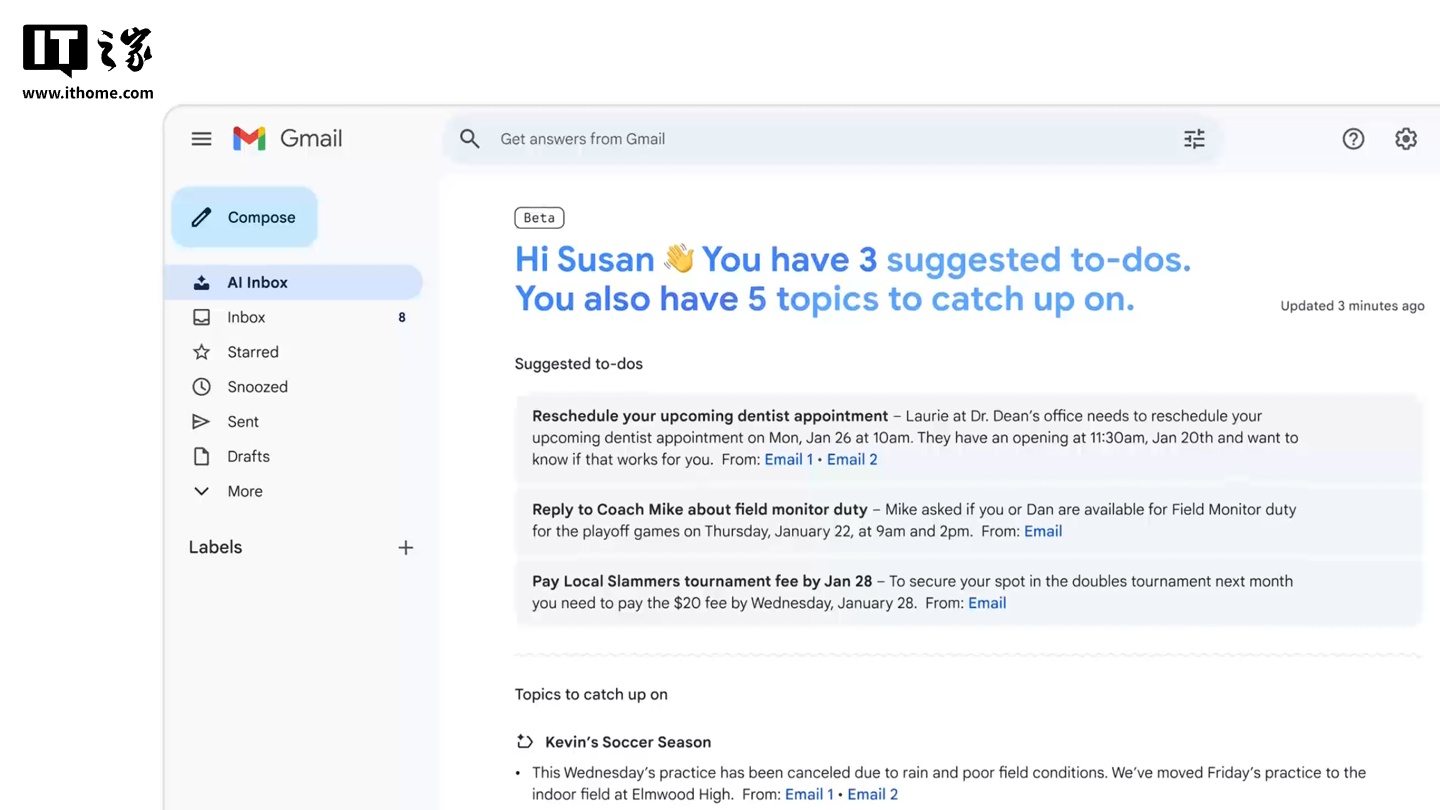Open the Sent mail icon
Viewport: 1440px width, 810px height.
coord(202,421)
